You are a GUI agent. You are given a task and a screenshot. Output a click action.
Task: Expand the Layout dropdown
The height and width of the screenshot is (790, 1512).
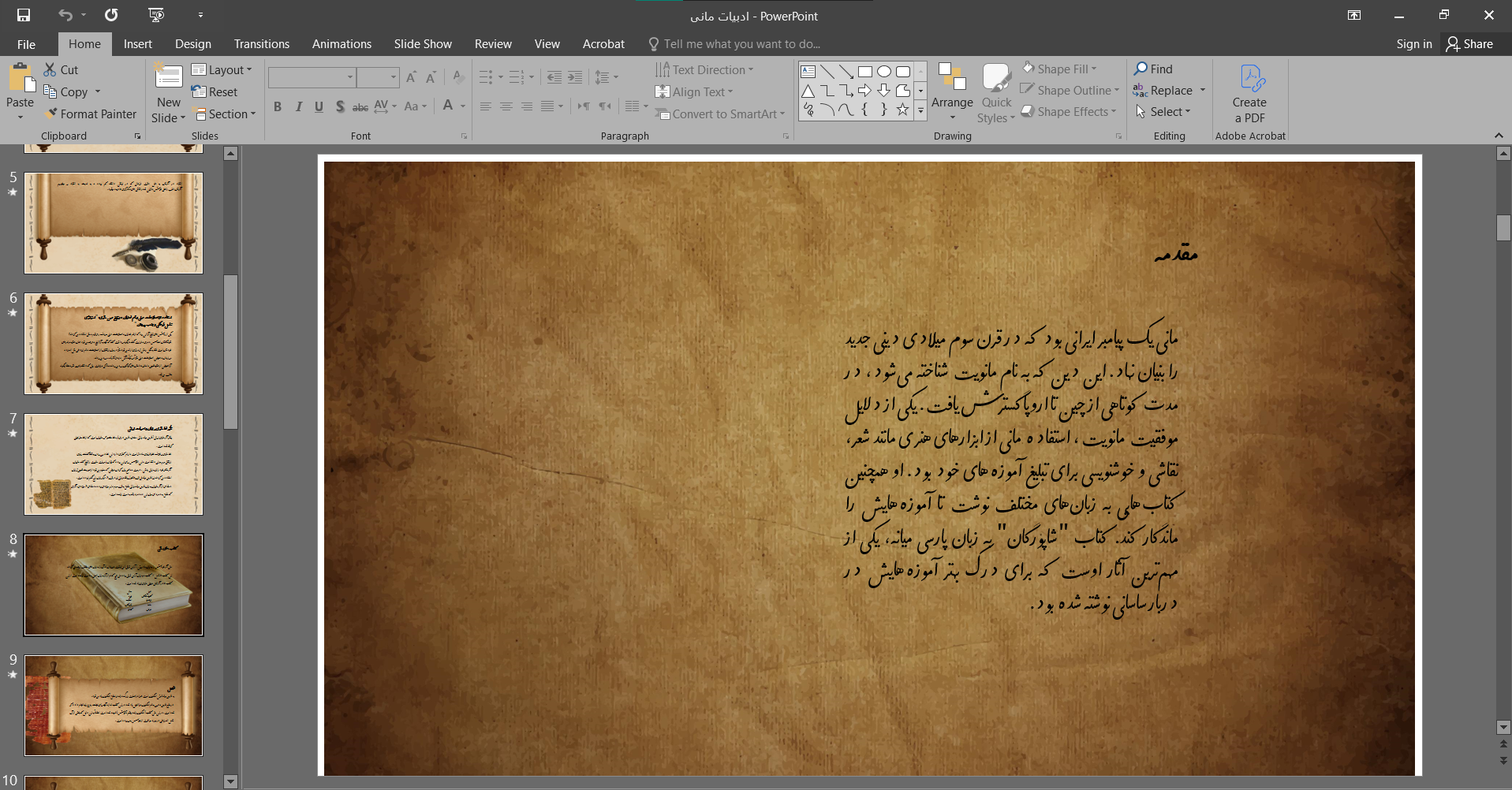coord(222,70)
